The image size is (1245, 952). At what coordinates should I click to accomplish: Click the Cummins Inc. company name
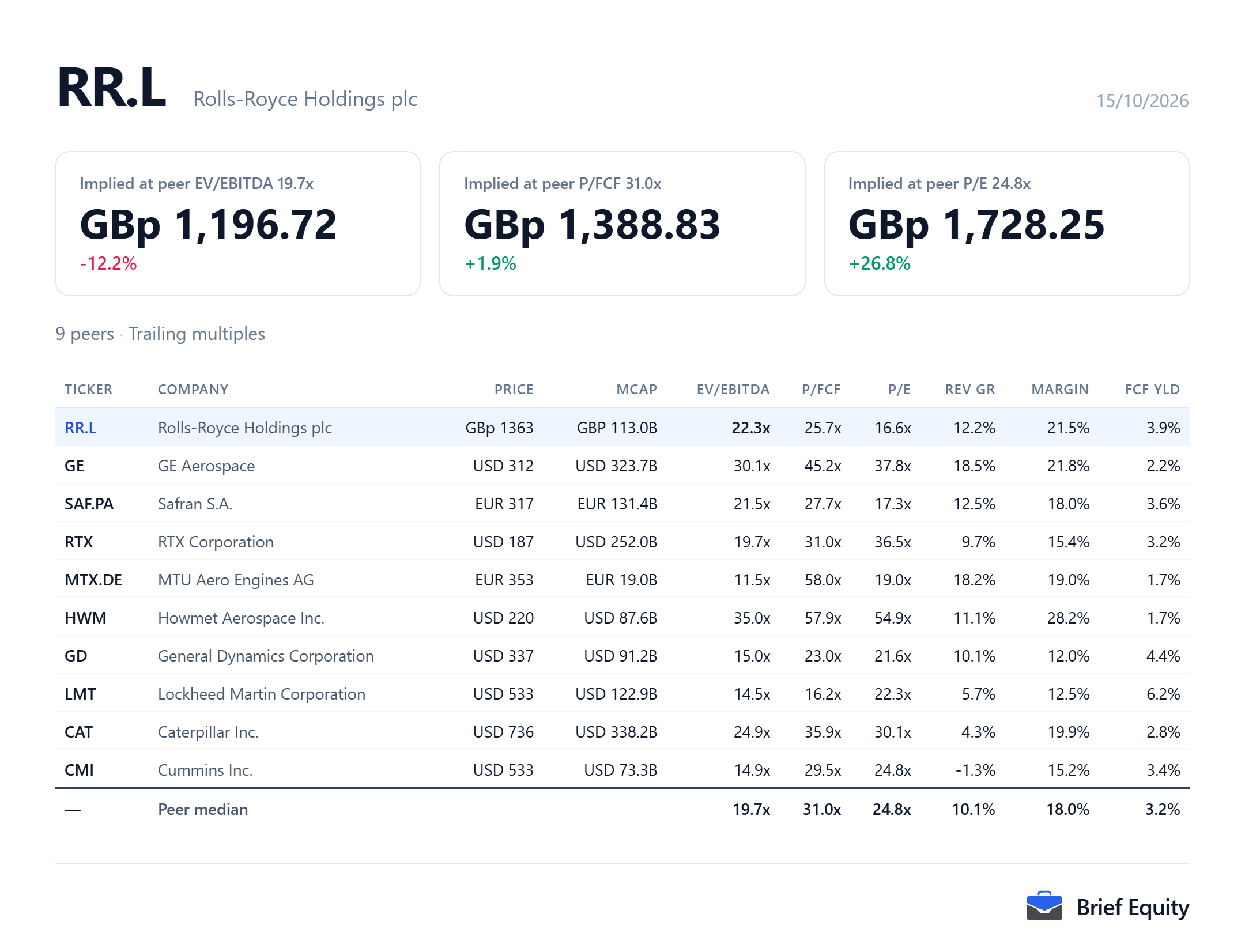coord(205,770)
